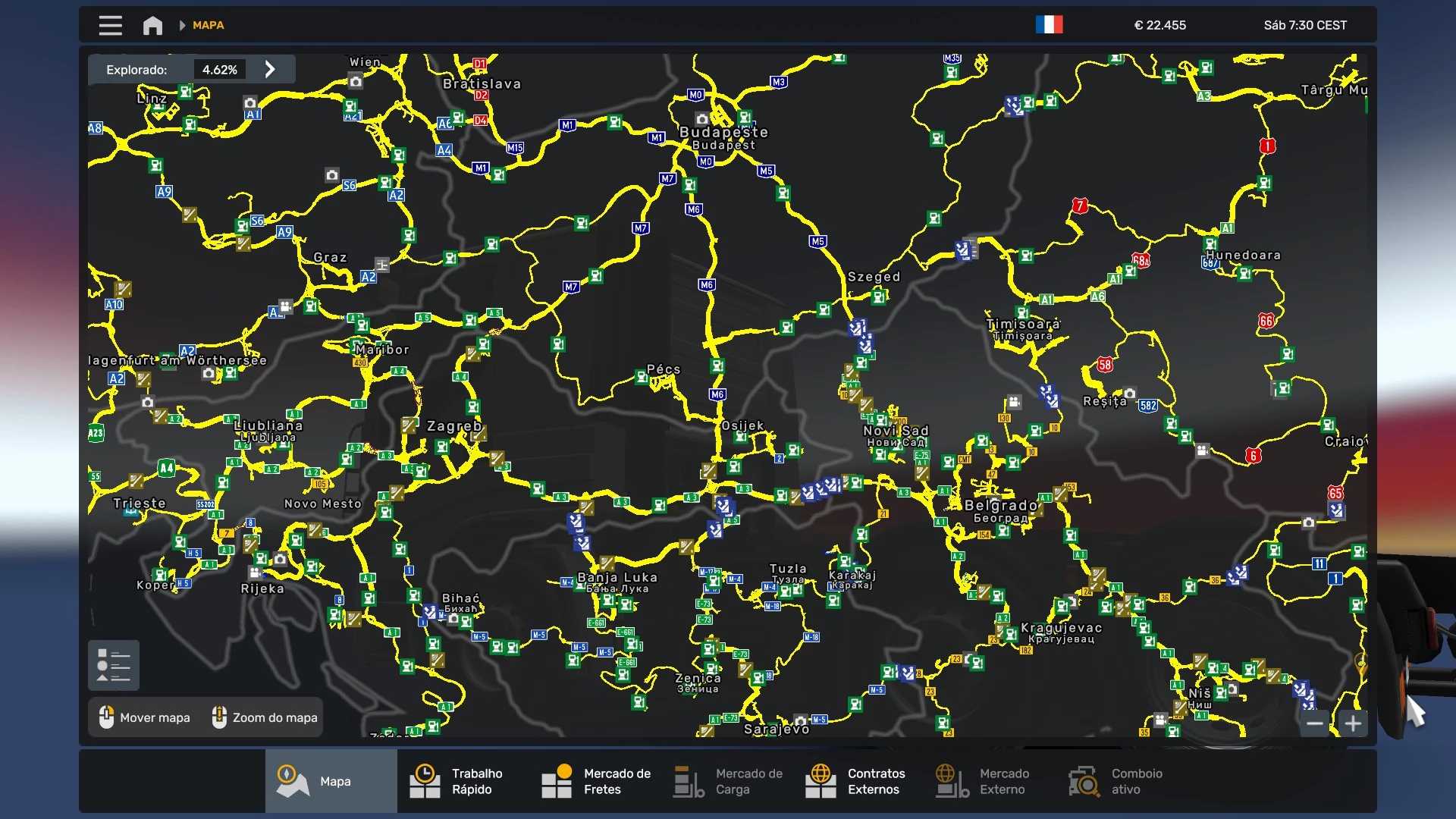
Task: Click the photo viewpoint icon near Sarajevo
Action: (800, 720)
